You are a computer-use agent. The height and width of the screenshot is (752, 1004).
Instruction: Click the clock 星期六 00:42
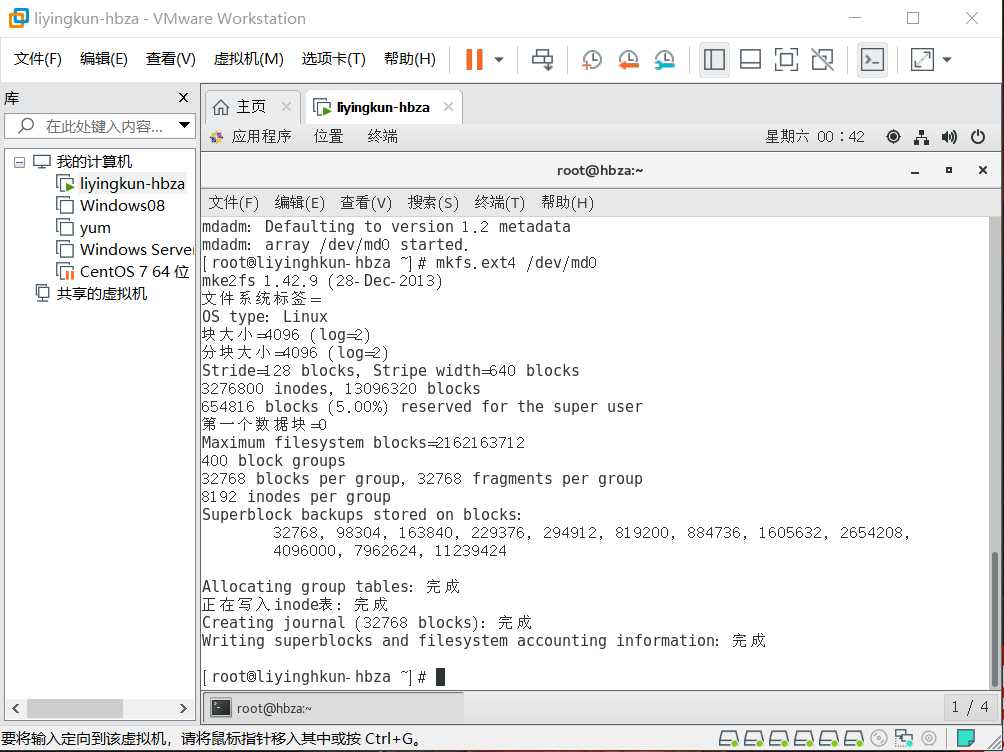(x=815, y=136)
